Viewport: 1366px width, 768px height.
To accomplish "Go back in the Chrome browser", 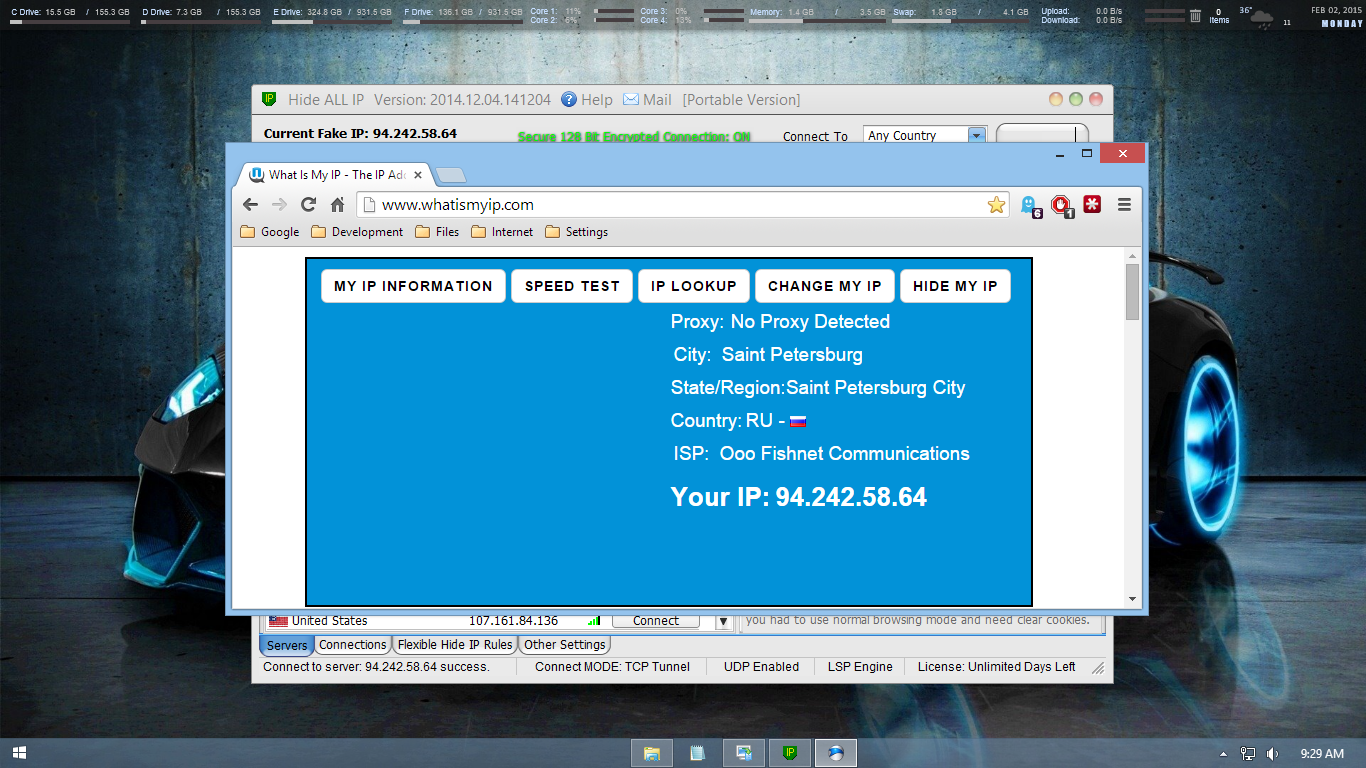I will tap(250, 204).
